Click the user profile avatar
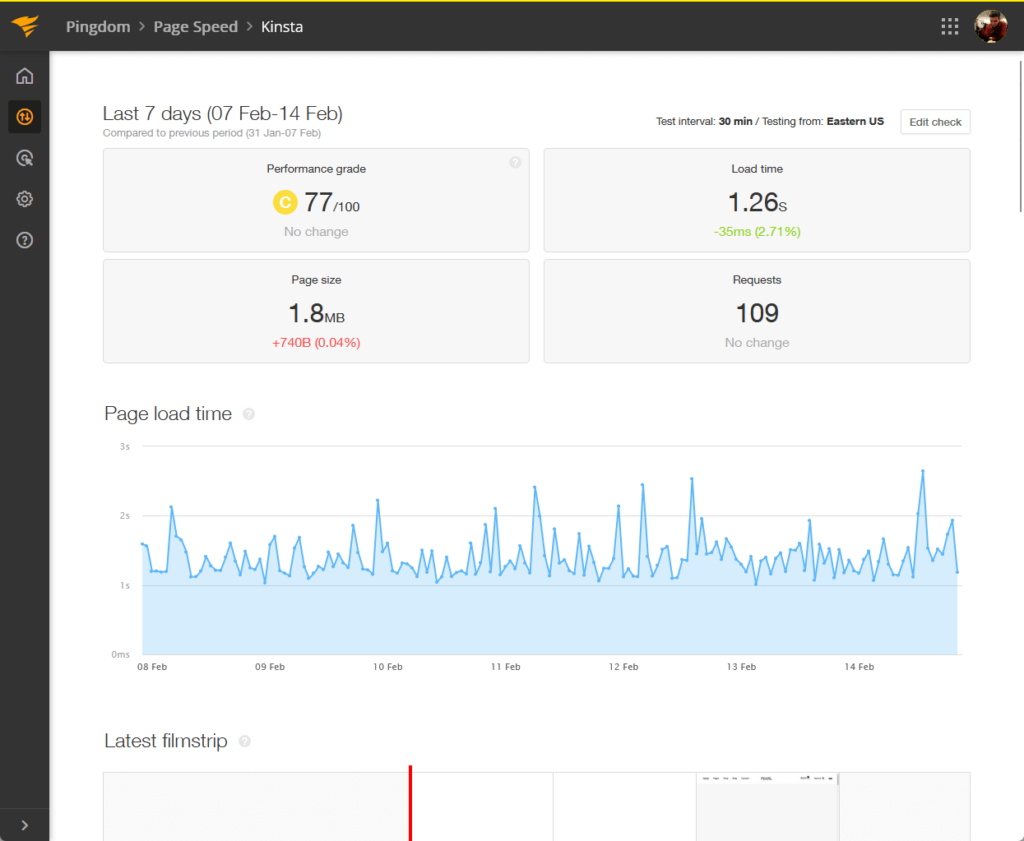 [991, 26]
